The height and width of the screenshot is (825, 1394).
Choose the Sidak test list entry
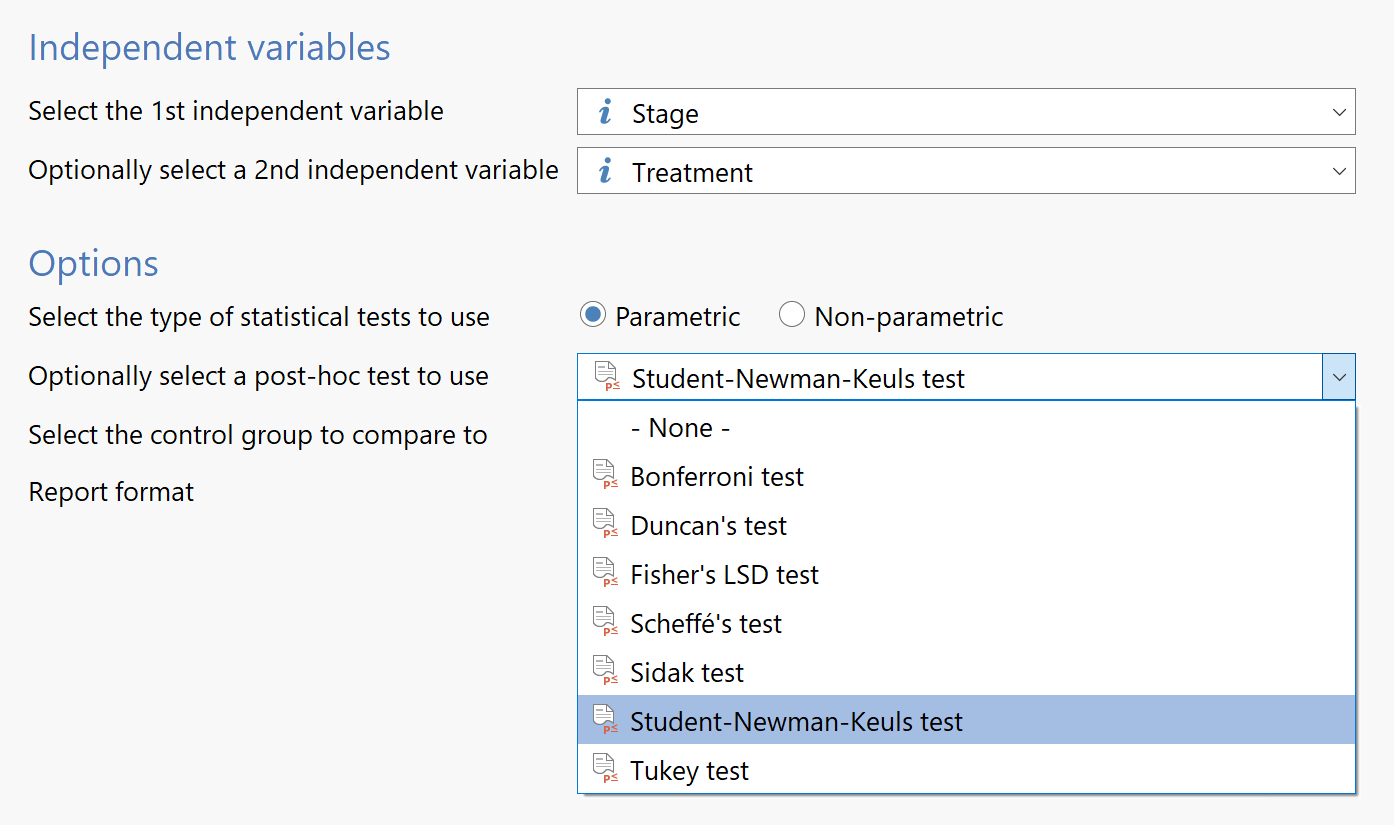tap(966, 672)
